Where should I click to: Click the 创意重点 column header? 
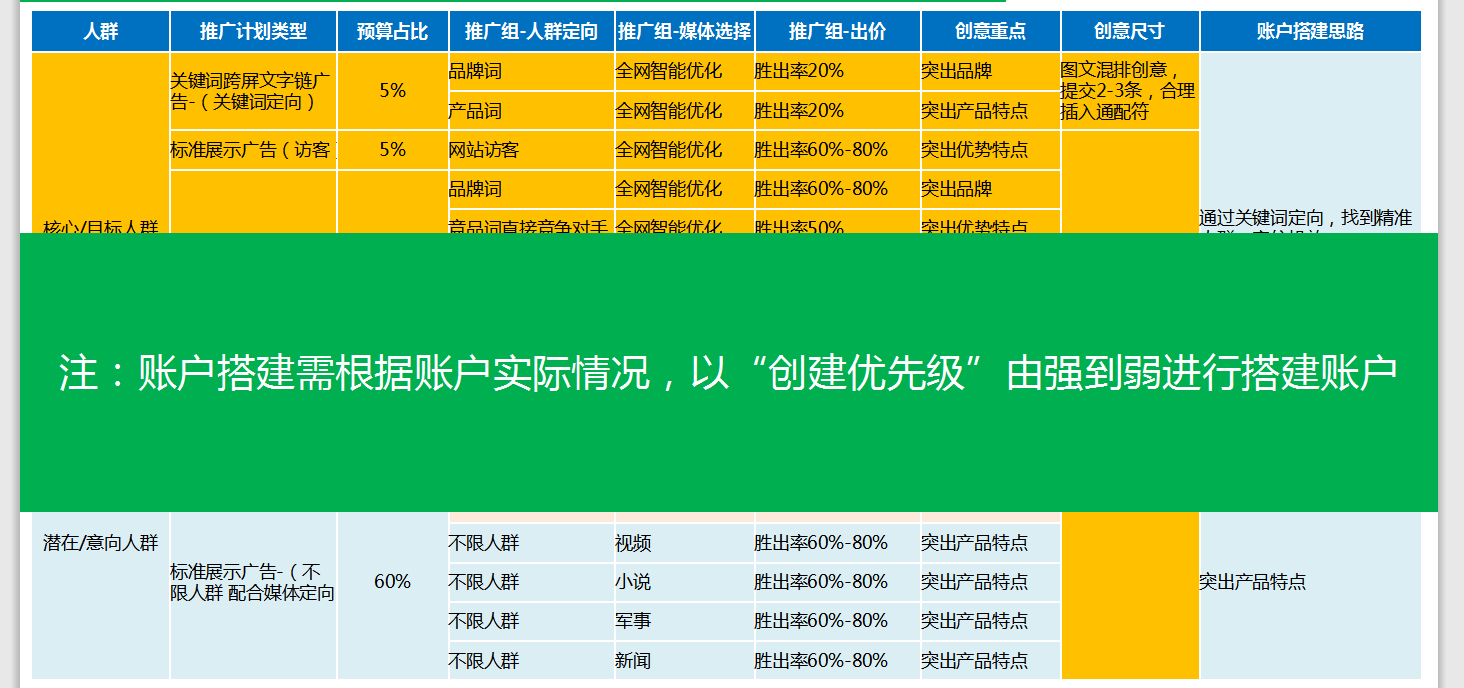pyautogui.click(x=990, y=31)
